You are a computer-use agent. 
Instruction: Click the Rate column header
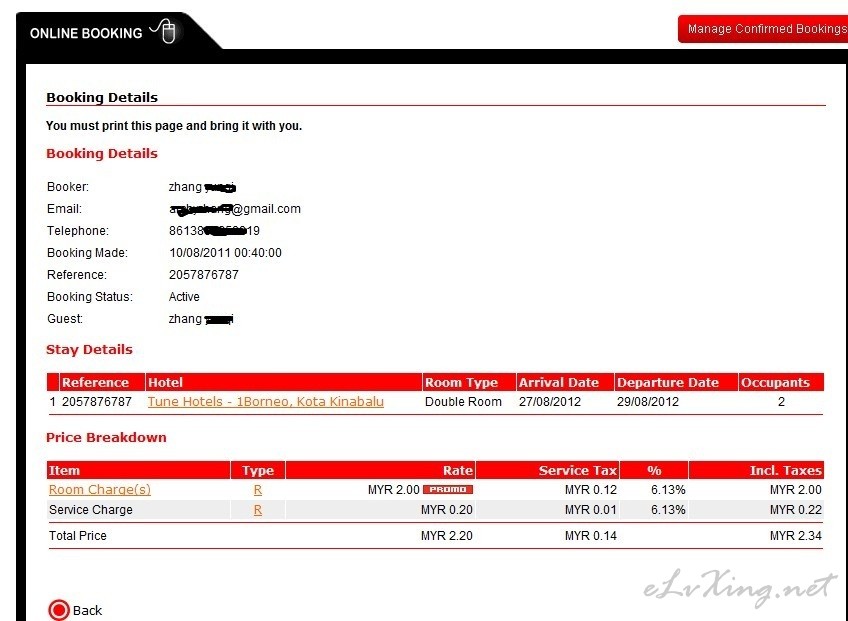click(380, 471)
